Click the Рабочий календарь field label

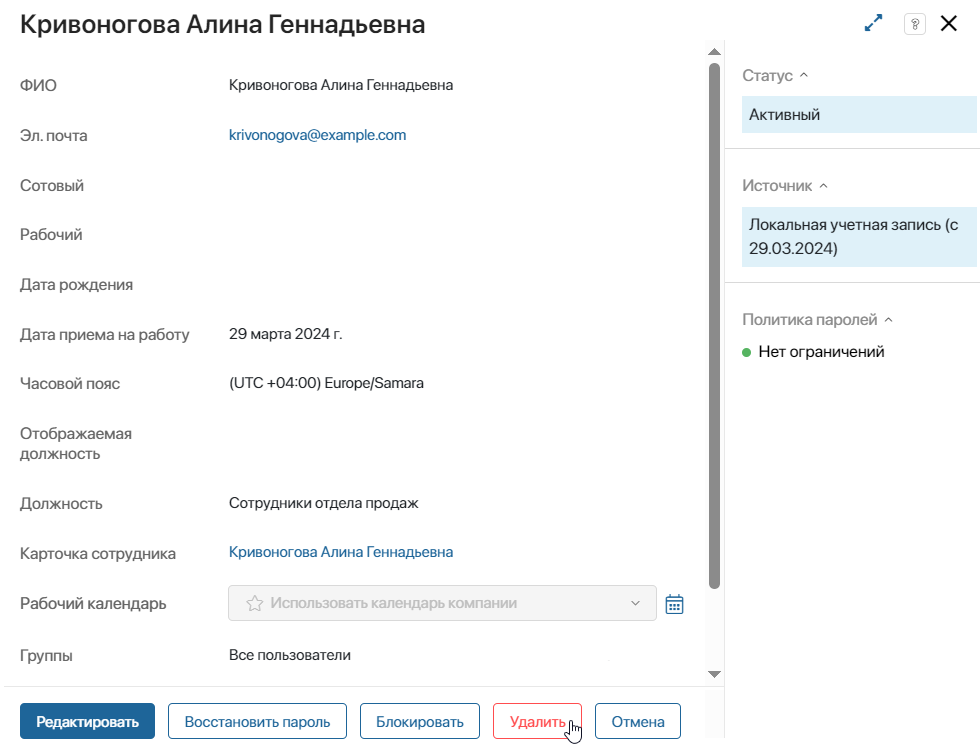tap(93, 604)
